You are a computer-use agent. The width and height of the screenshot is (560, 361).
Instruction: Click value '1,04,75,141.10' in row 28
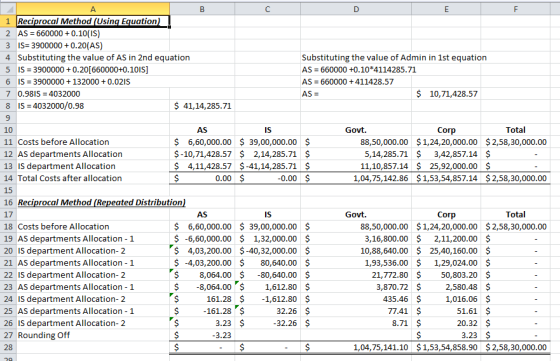pyautogui.click(x=381, y=347)
